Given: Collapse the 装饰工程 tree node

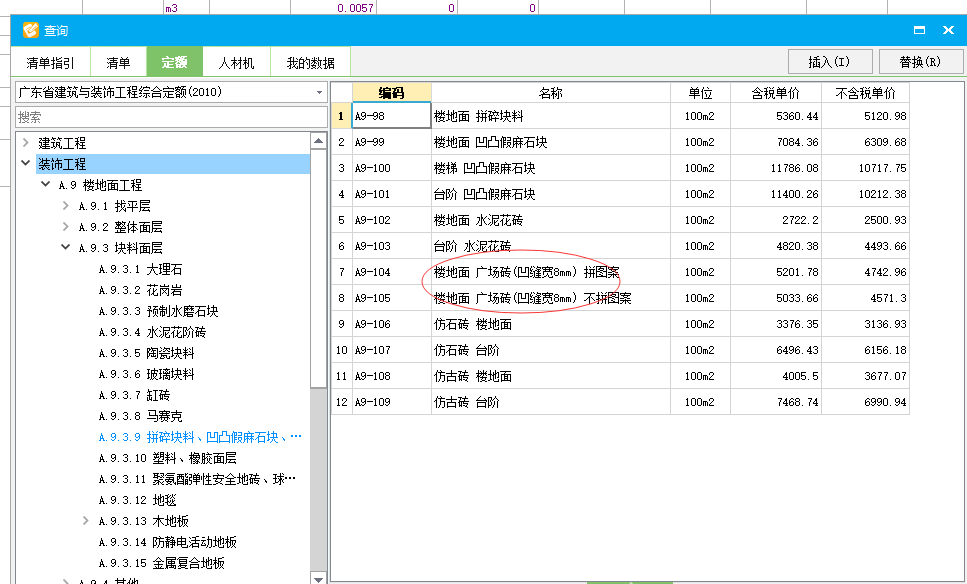Looking at the screenshot, I should pyautogui.click(x=26, y=163).
